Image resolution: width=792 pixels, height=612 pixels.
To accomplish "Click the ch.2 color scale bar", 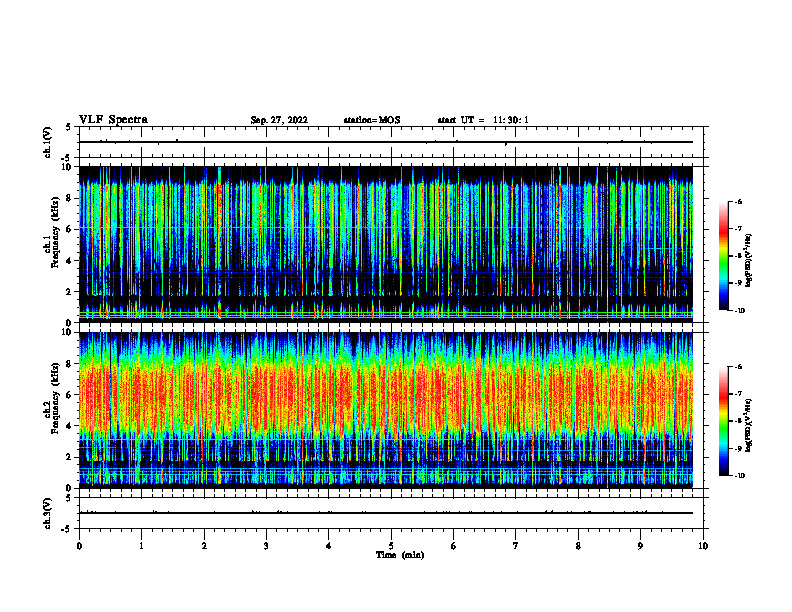I will (x=724, y=421).
